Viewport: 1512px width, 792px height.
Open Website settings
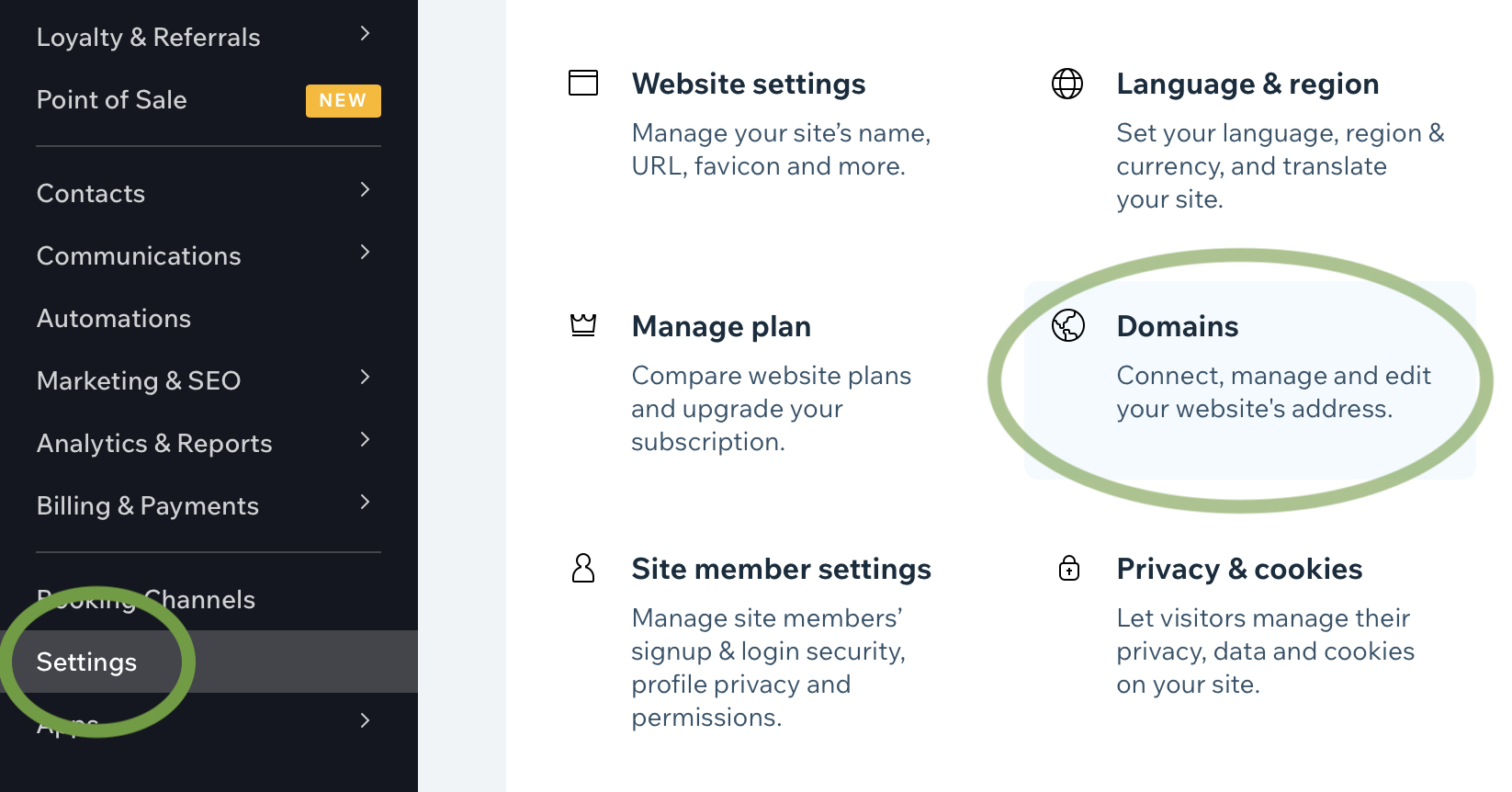[x=749, y=84]
